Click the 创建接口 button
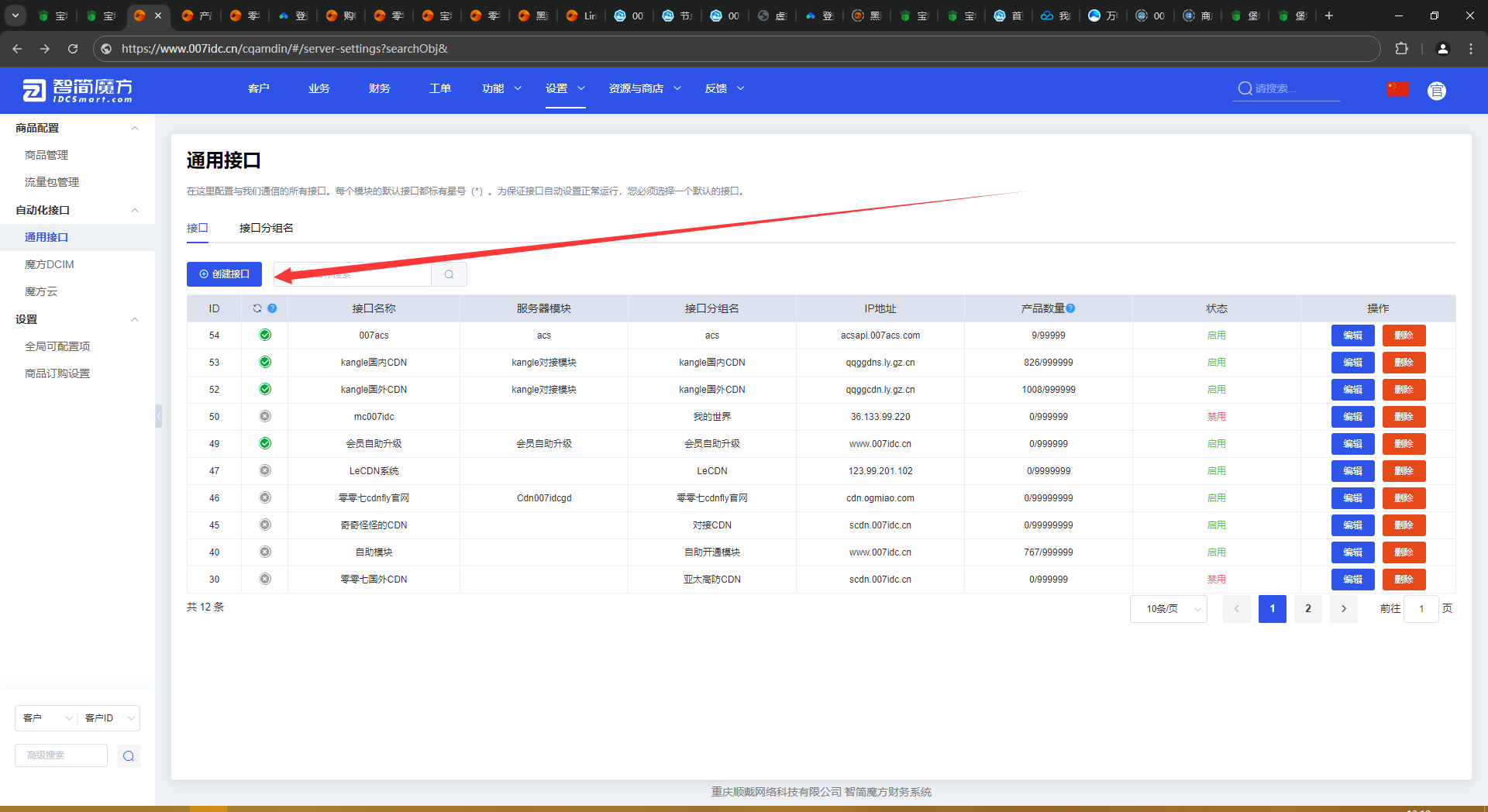 point(224,274)
